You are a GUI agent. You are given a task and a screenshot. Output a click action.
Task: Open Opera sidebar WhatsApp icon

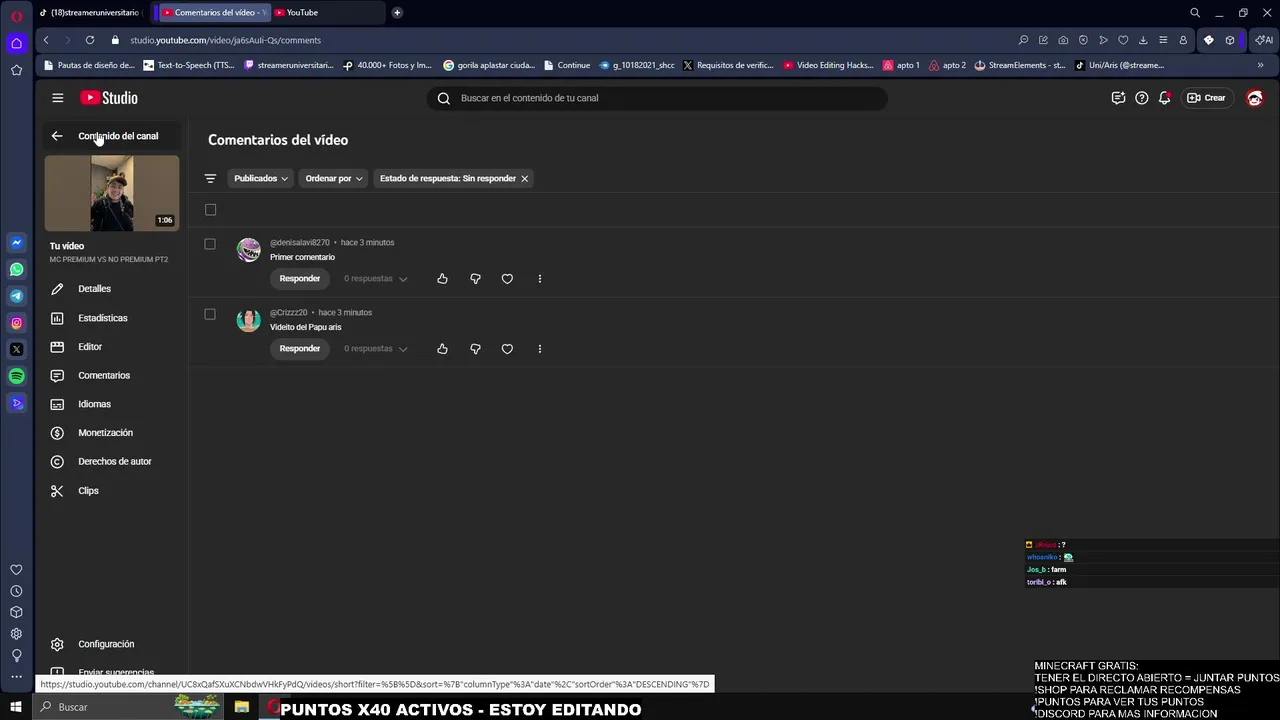coord(16,269)
